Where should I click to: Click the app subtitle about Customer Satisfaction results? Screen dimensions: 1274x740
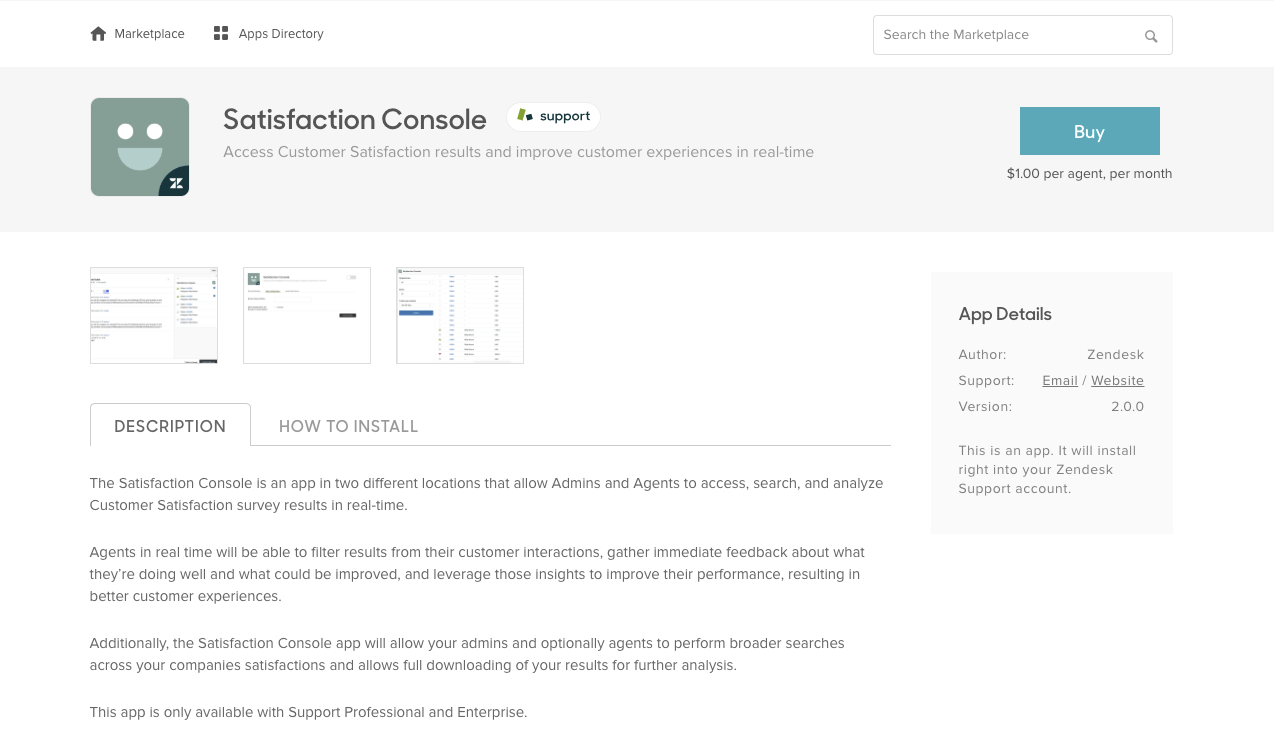coord(518,152)
